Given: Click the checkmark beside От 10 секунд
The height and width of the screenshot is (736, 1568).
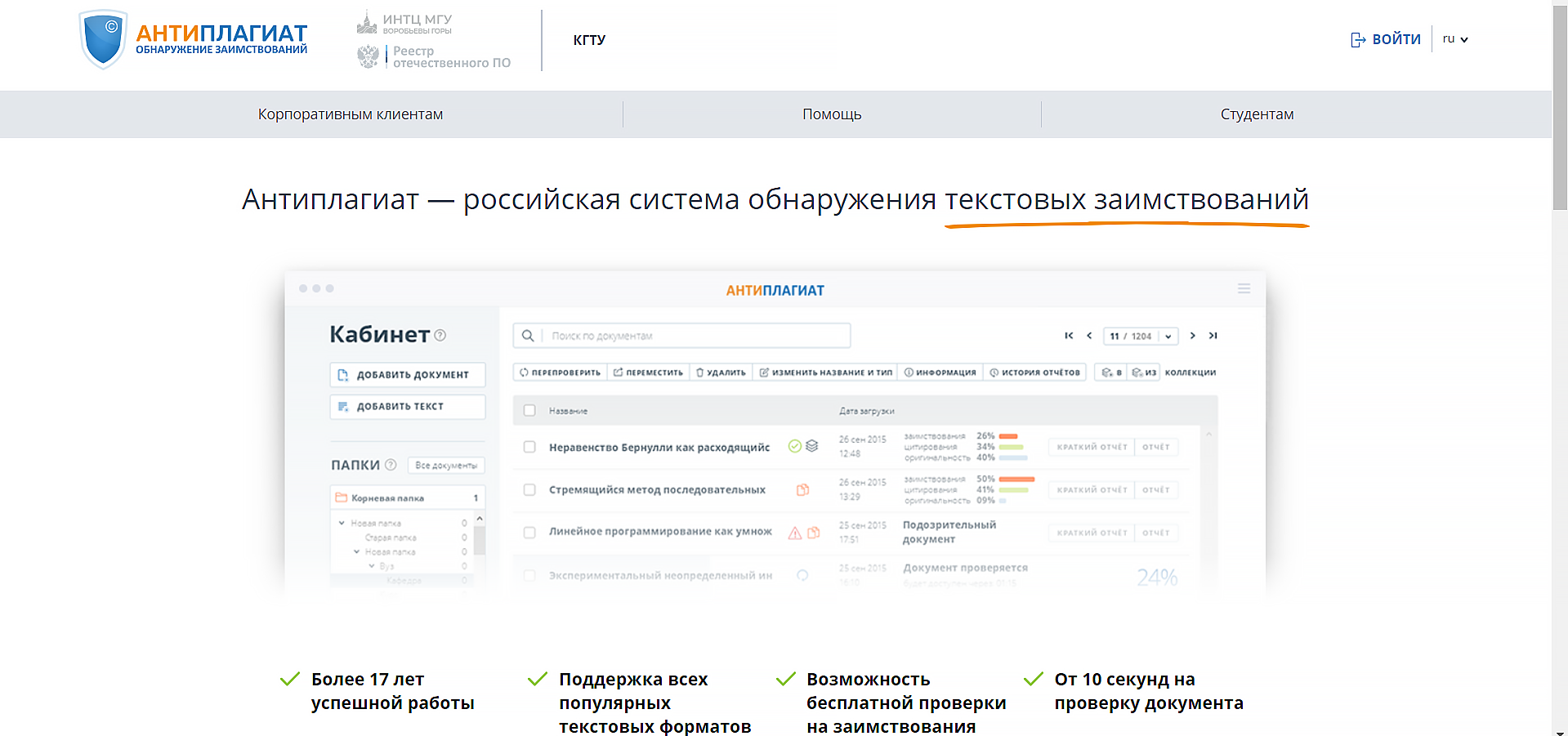Looking at the screenshot, I should [1034, 679].
